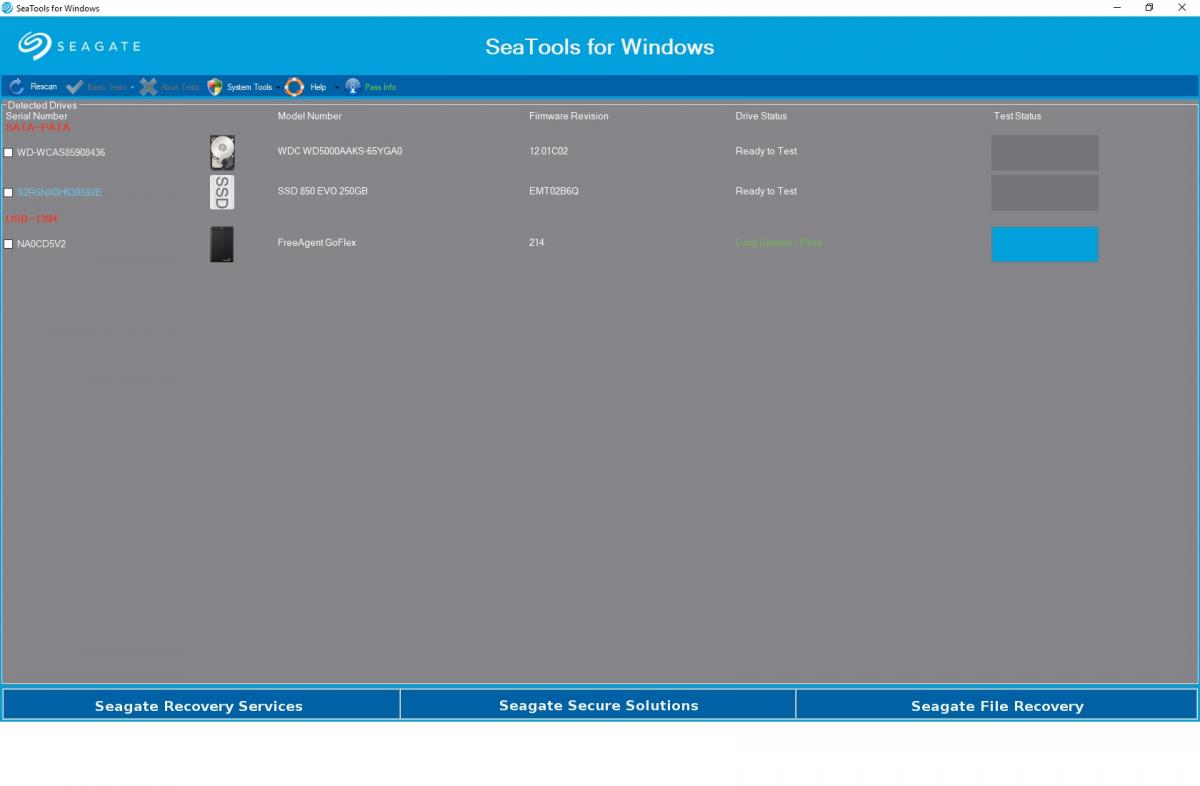This screenshot has height=786, width=1200.
Task: Click the Rescan toolbar button
Action: coord(33,87)
